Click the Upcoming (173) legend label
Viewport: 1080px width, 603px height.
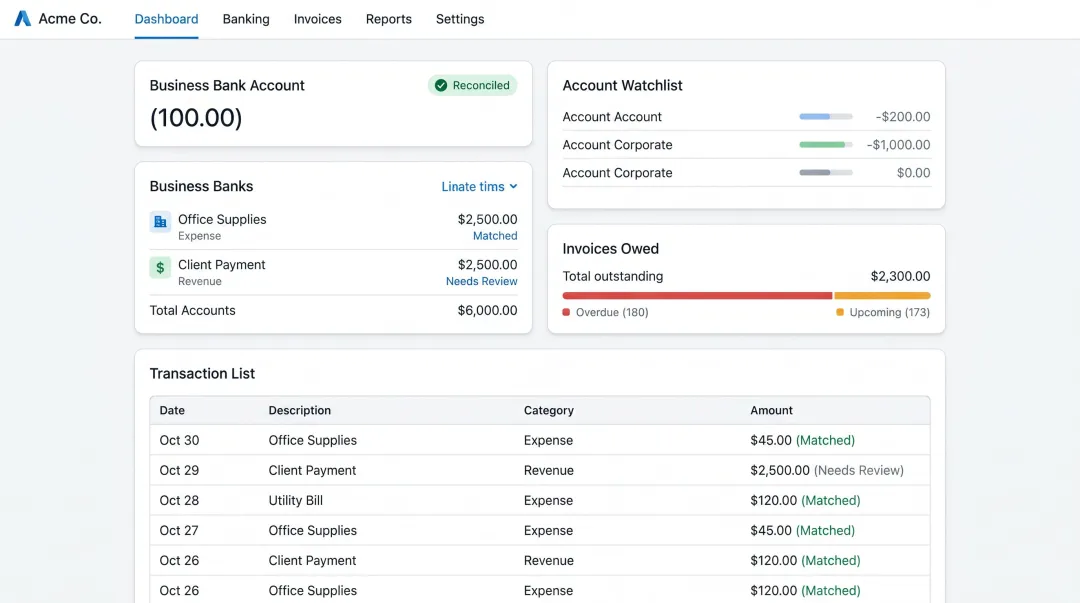click(889, 312)
